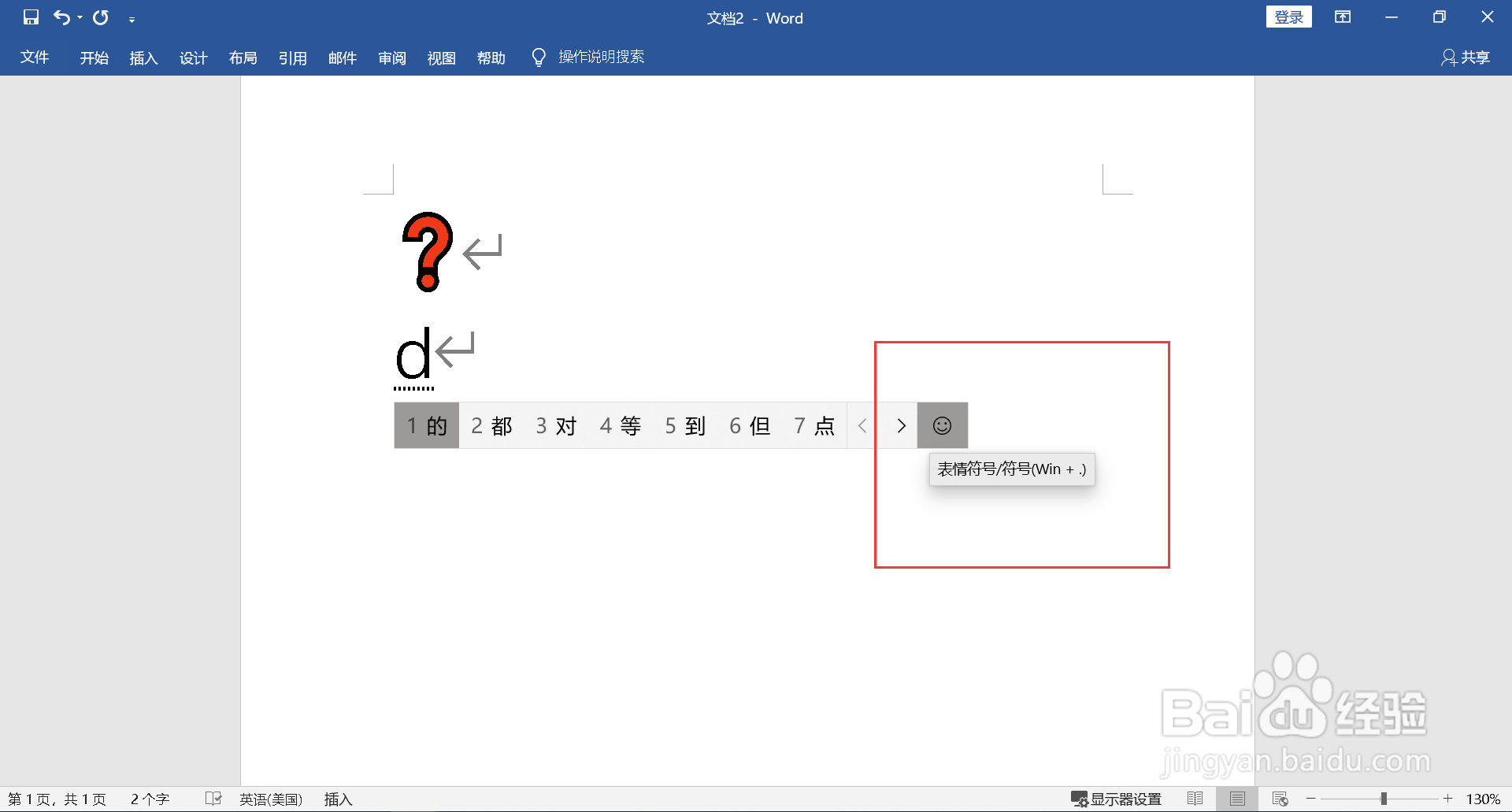Open Ribbon Display Options icon
1512x812 pixels.
coord(1343,17)
